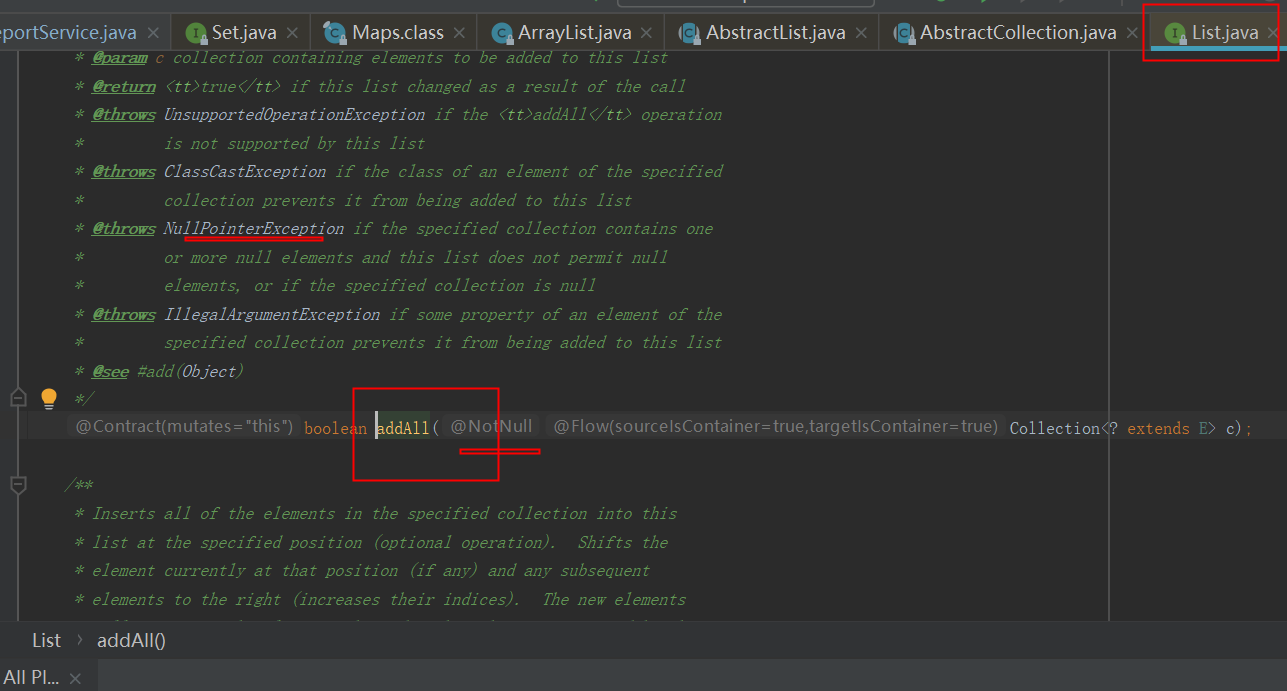
Task: Click addAll() in the breadcrumb bar
Action: (x=130, y=639)
